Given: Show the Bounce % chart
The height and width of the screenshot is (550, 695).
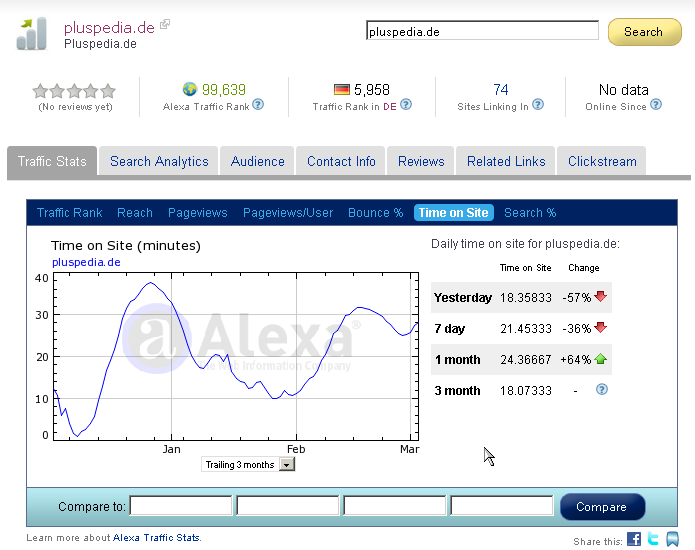Looking at the screenshot, I should pos(375,213).
